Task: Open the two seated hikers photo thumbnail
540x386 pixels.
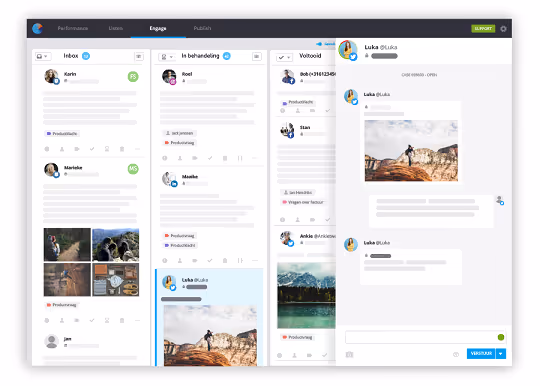Action: [x=116, y=244]
